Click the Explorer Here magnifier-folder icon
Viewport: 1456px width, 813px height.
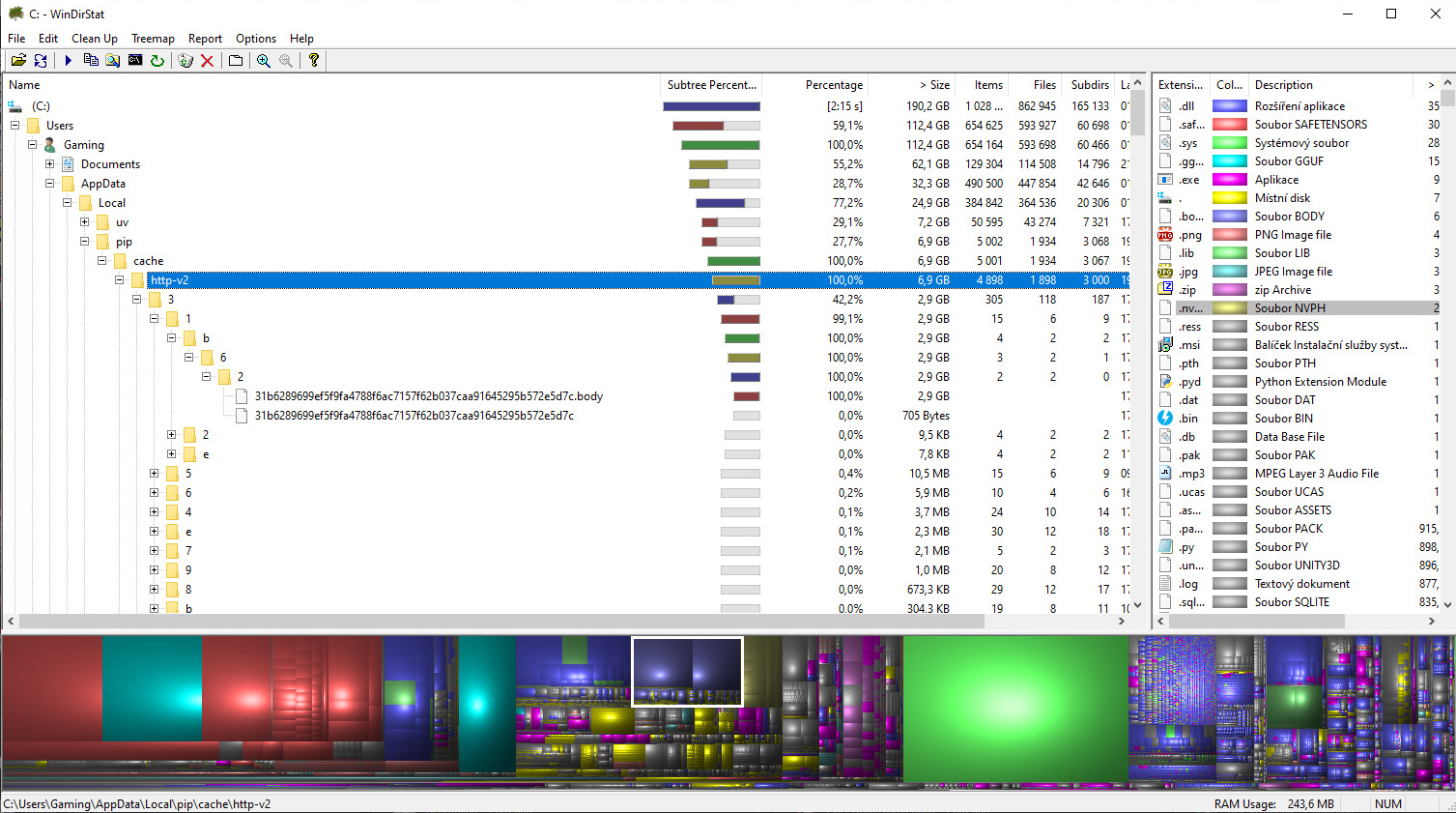tap(113, 60)
